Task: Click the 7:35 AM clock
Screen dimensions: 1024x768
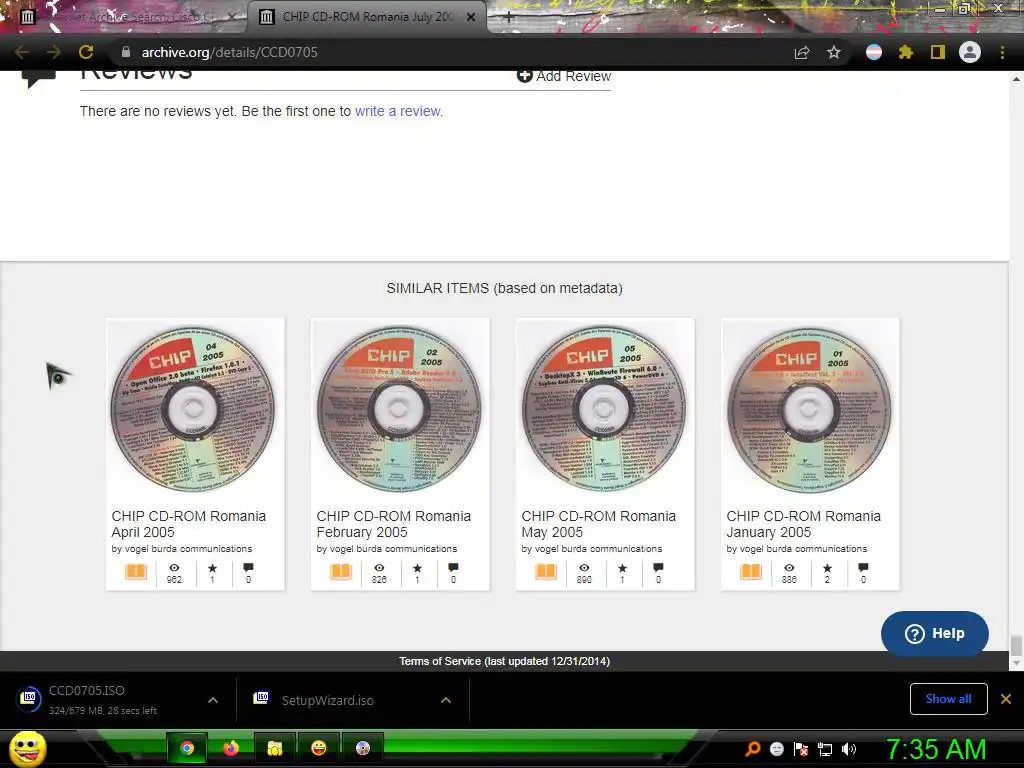Action: pyautogui.click(x=935, y=749)
